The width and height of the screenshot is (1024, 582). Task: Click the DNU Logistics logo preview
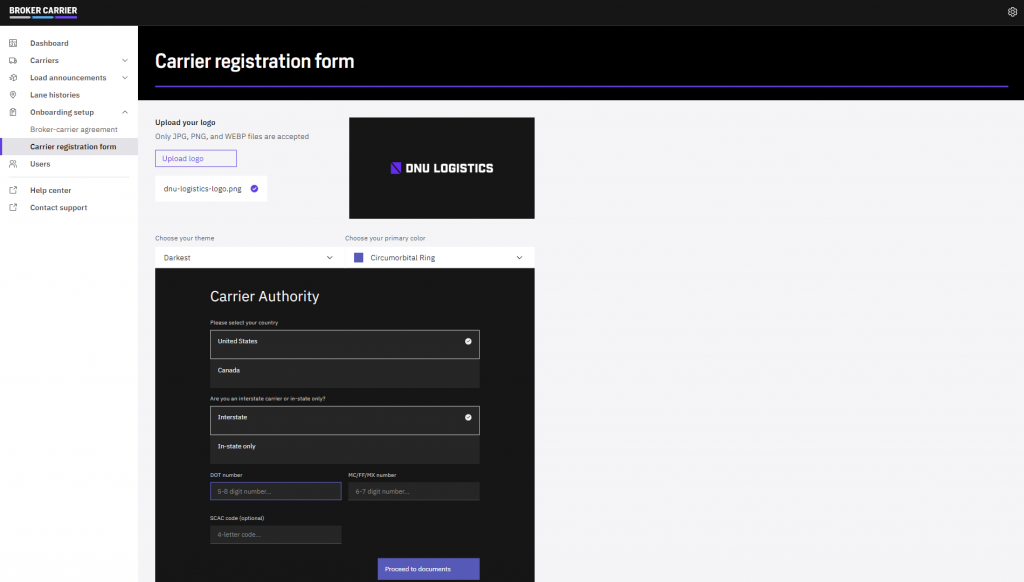click(441, 168)
